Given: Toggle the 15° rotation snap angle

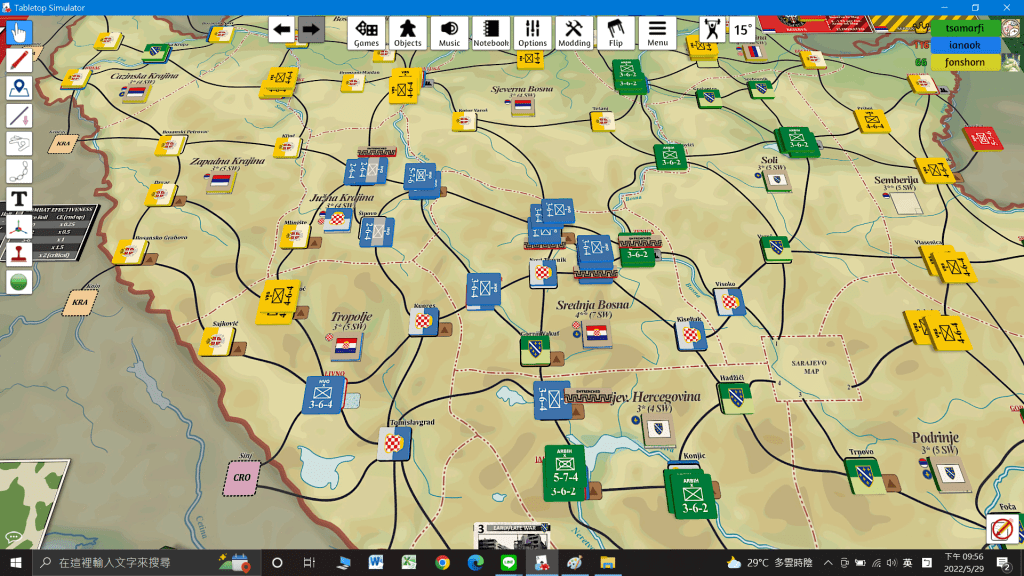Looking at the screenshot, I should pos(742,30).
